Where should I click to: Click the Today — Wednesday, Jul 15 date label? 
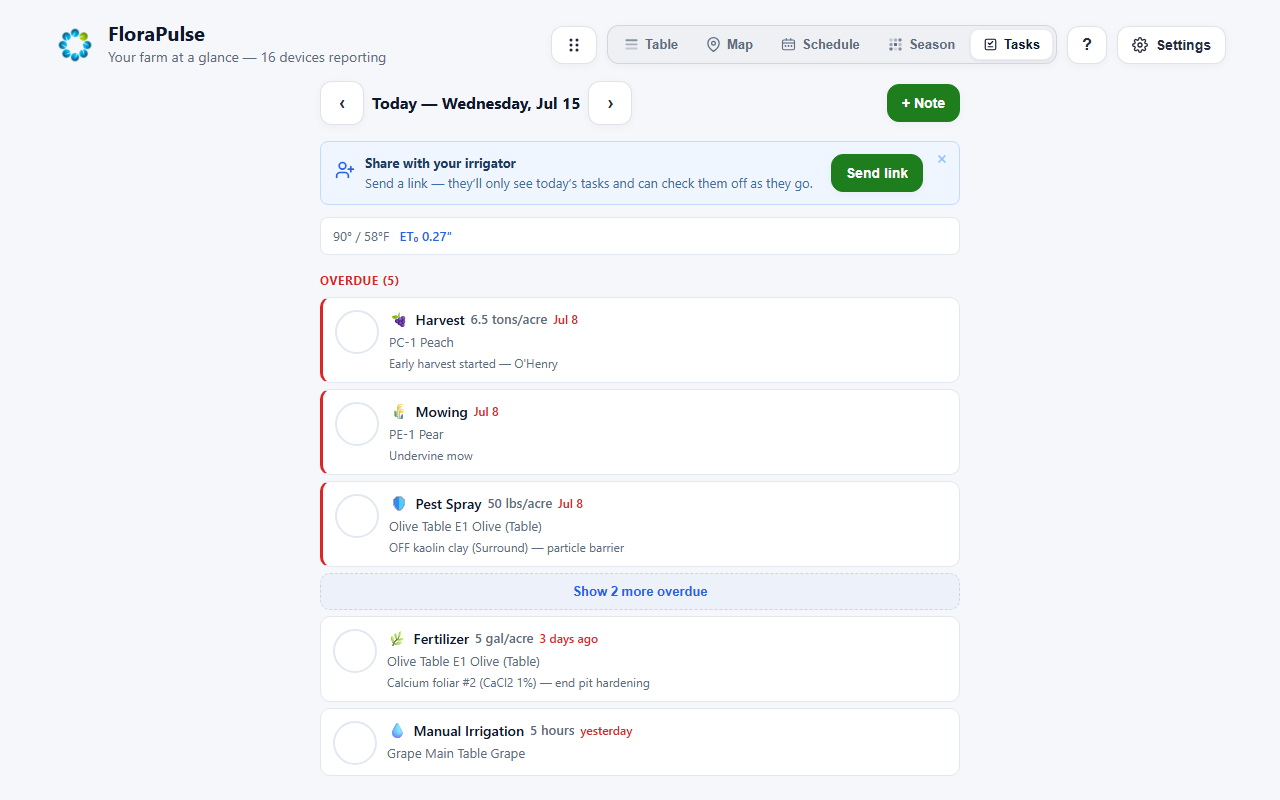(x=476, y=103)
